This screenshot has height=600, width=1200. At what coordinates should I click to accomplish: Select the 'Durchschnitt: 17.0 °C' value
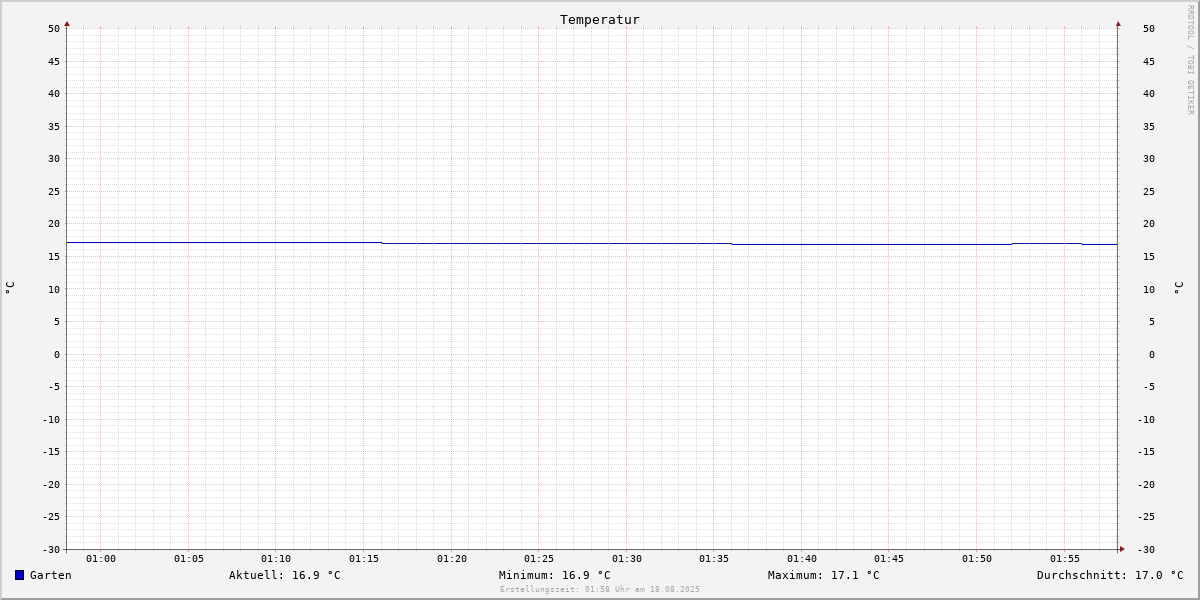1110,575
